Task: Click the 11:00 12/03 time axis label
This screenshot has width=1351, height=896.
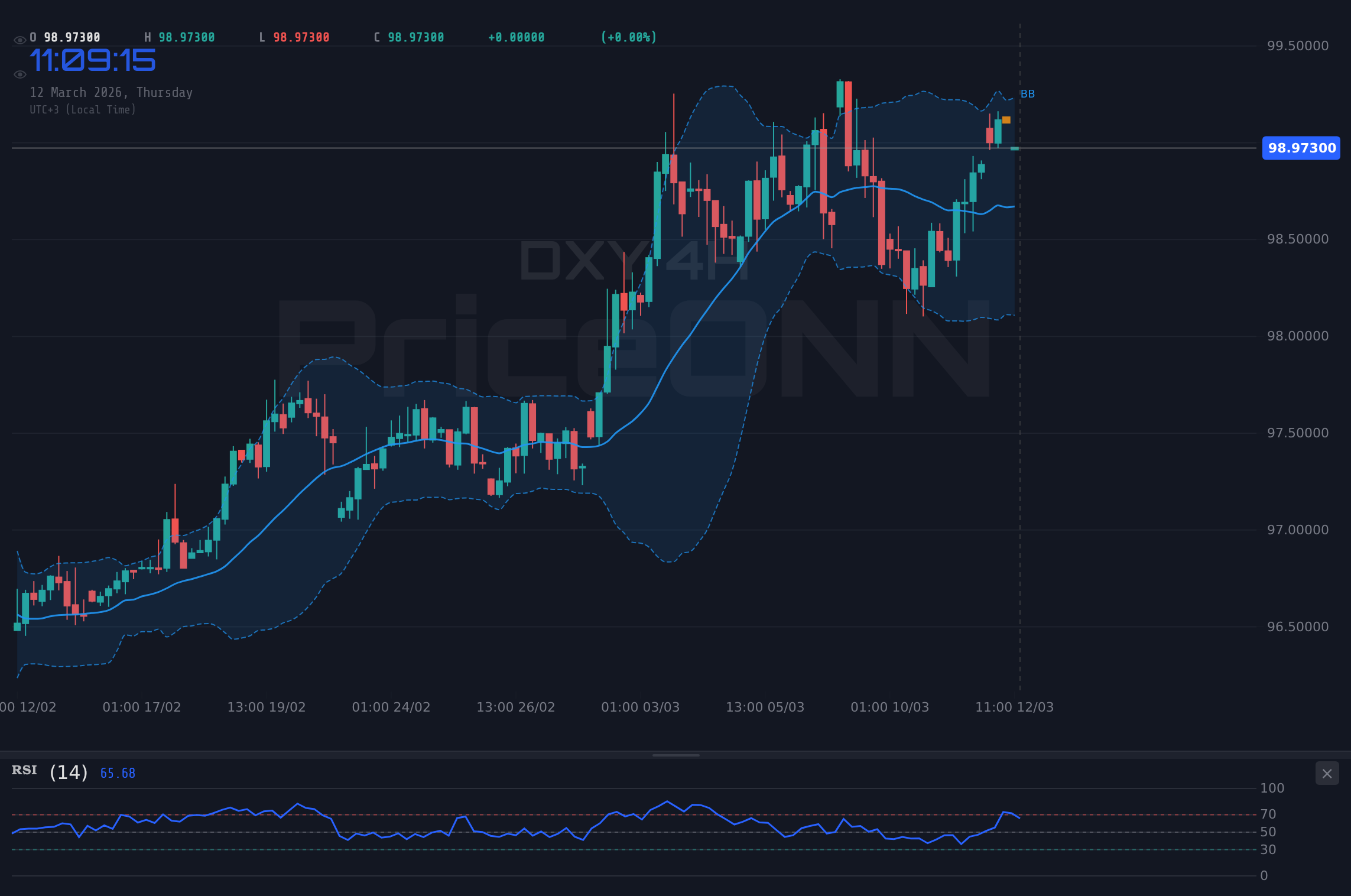Action: (x=1015, y=707)
